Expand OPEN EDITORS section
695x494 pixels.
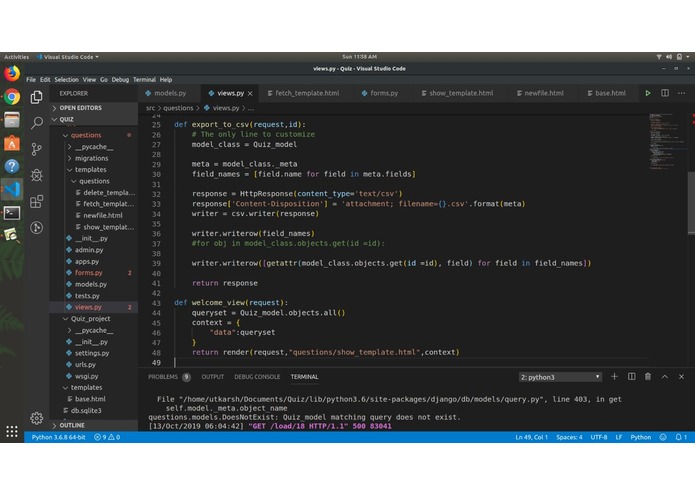coord(94,108)
